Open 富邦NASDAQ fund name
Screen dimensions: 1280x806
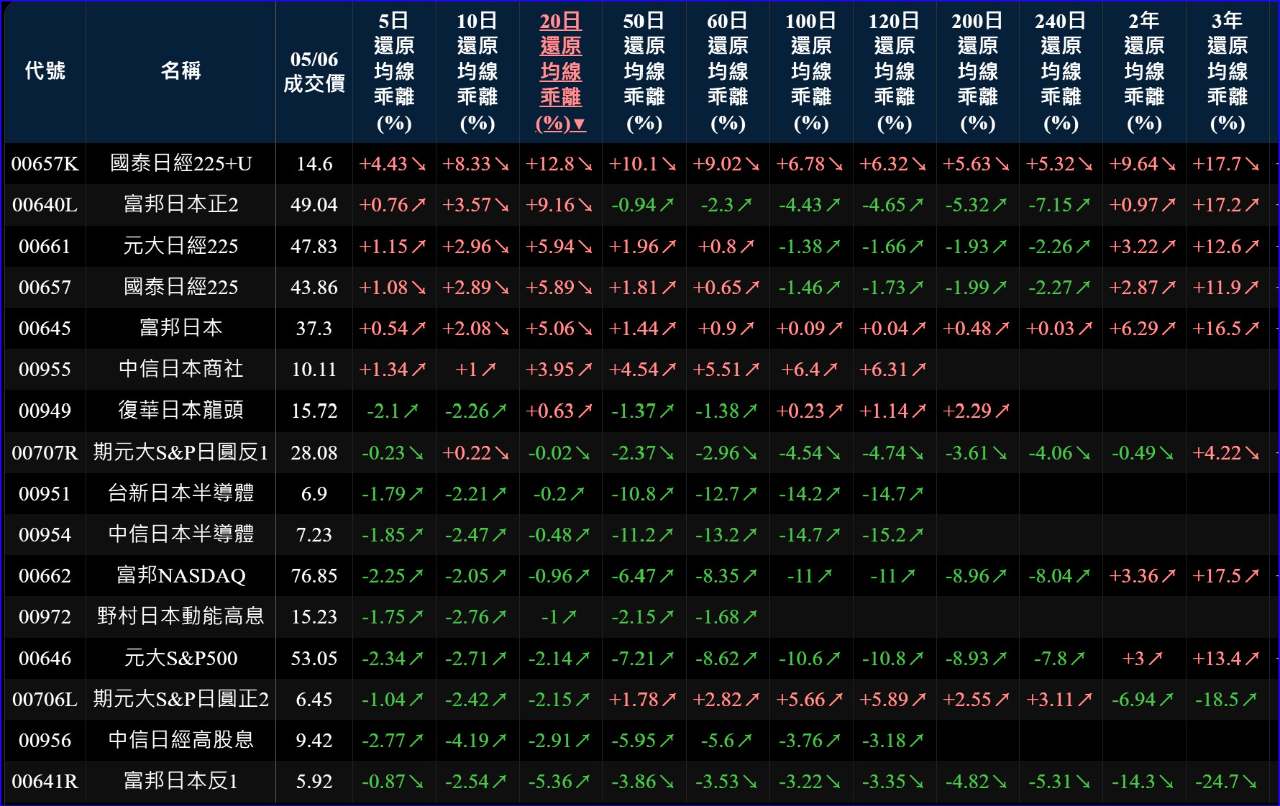[x=180, y=576]
